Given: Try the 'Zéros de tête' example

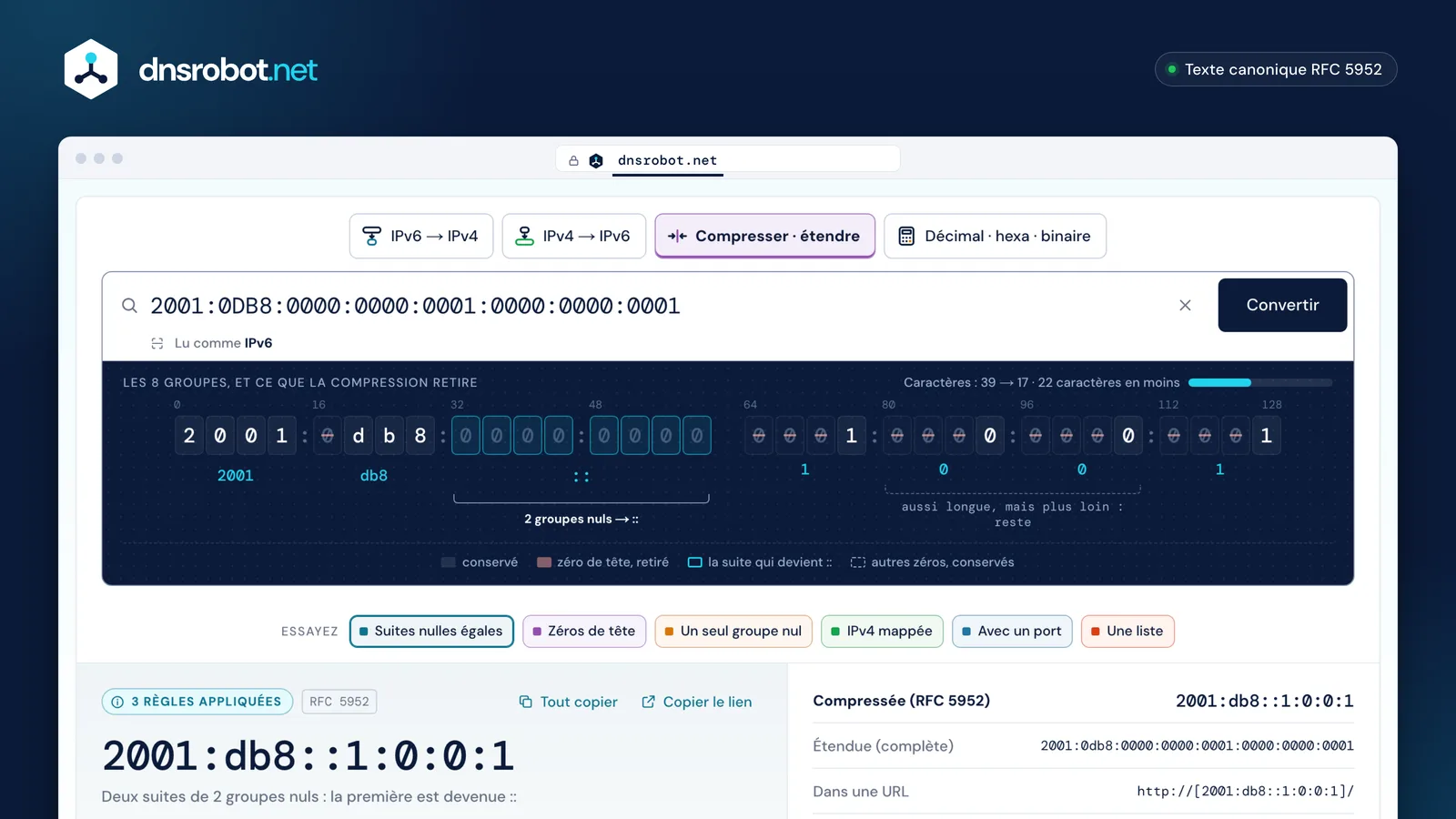Looking at the screenshot, I should (584, 632).
